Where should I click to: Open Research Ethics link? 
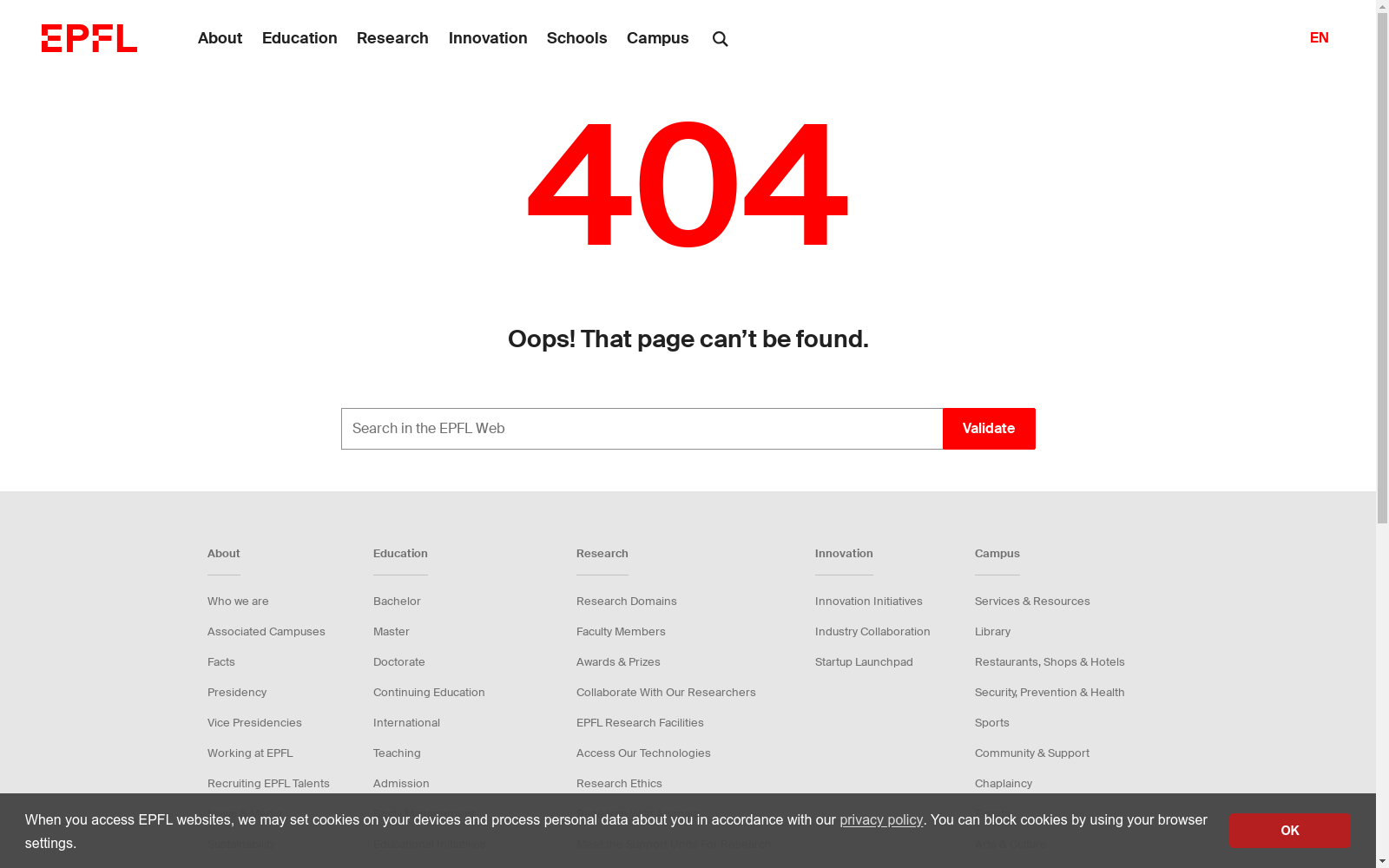tap(619, 784)
